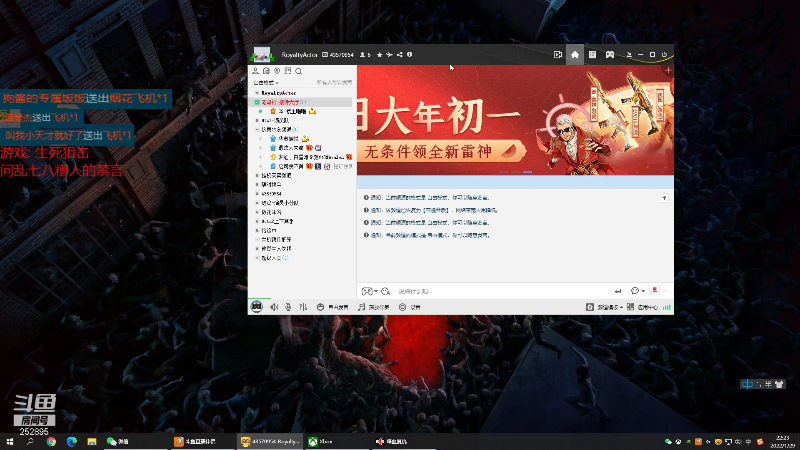Open the video live icon in YY header
800x450 pixels.
tap(558, 55)
